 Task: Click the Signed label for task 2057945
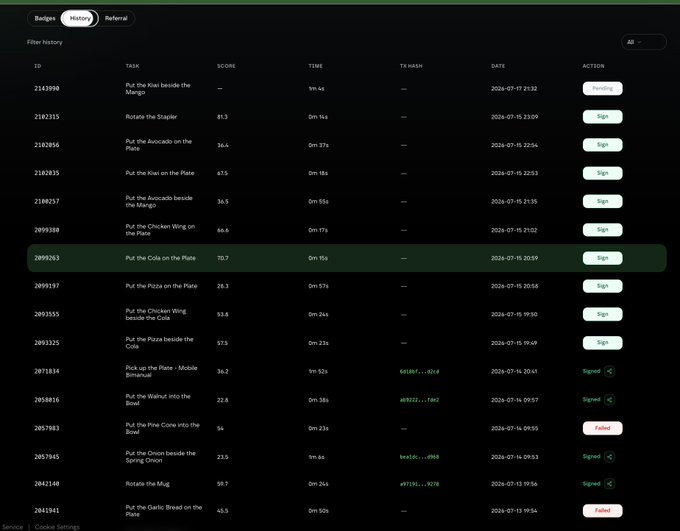coord(592,456)
